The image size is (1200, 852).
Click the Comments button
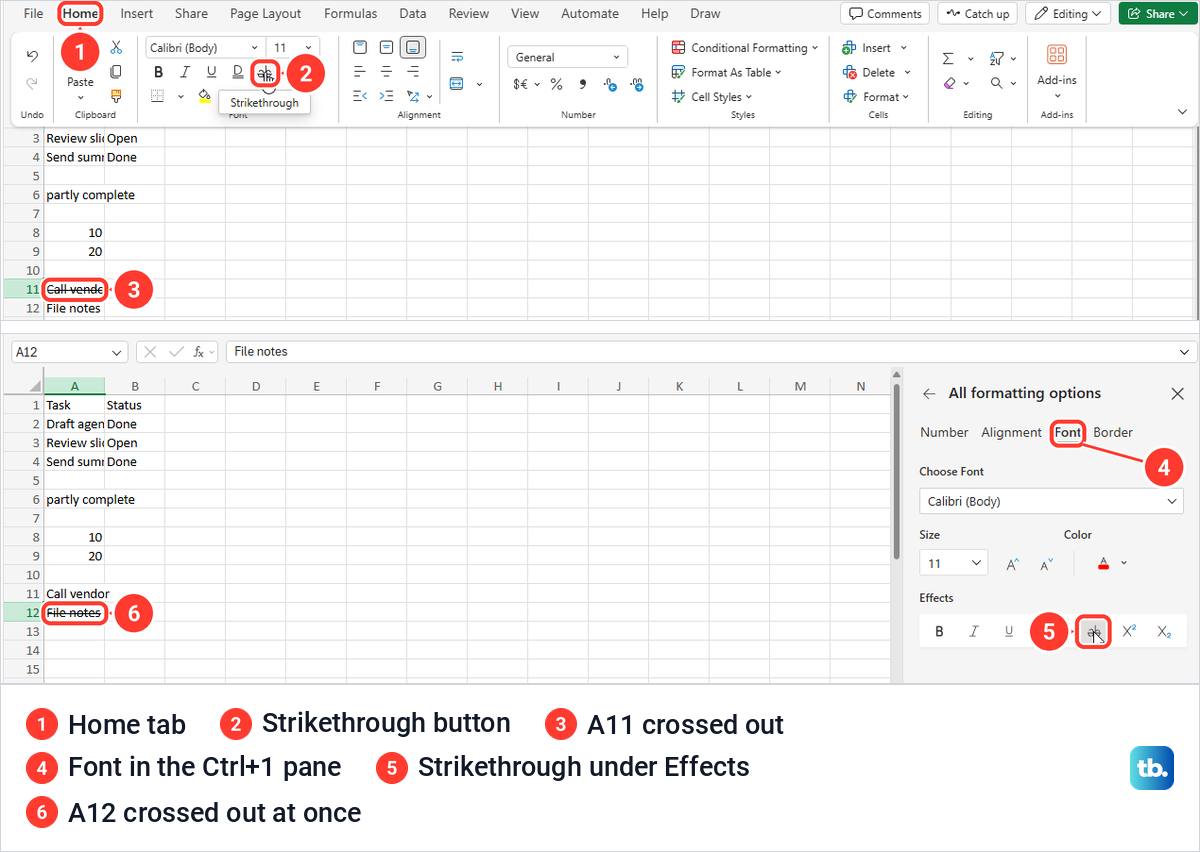[x=885, y=14]
